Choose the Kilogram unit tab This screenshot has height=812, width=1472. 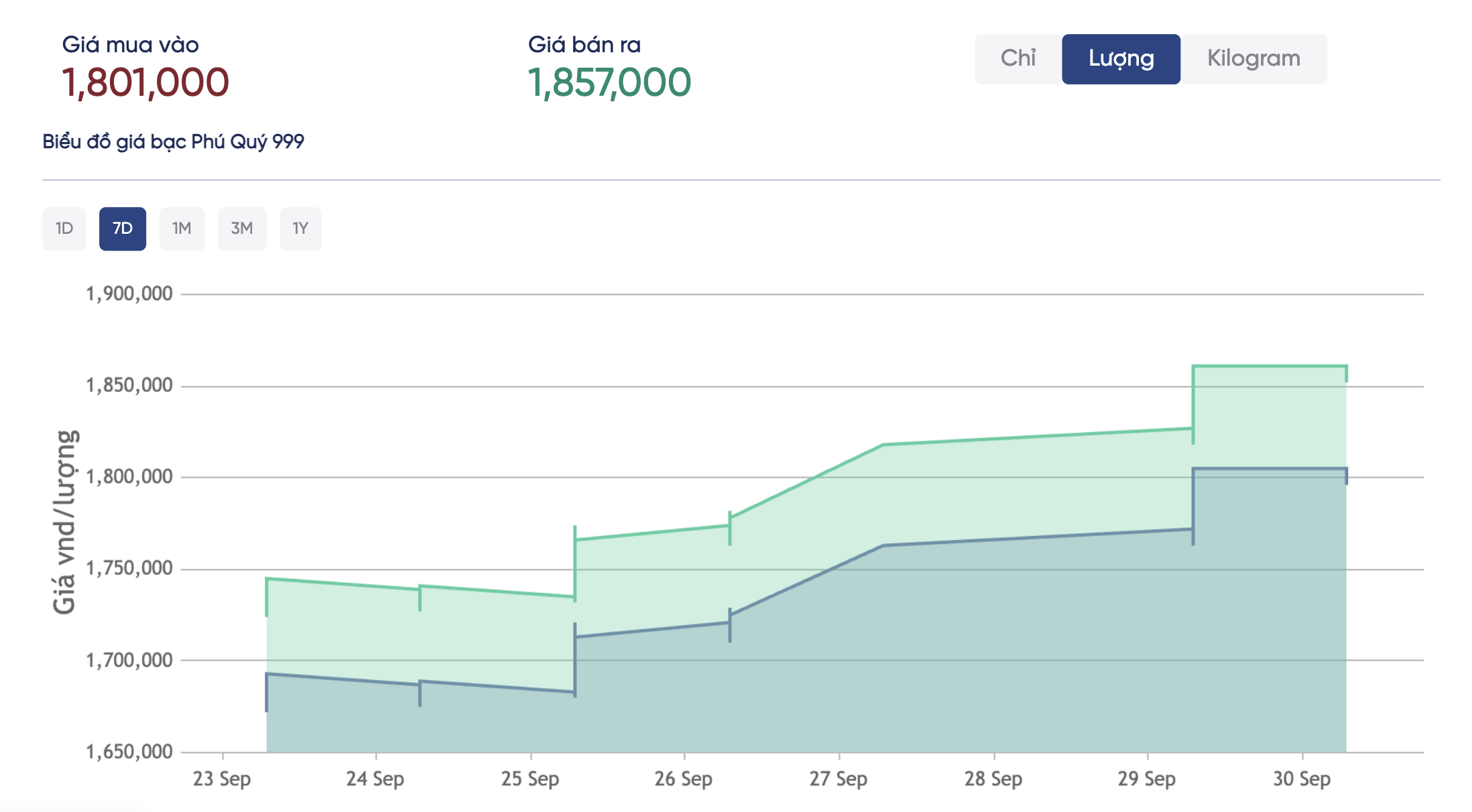pyautogui.click(x=1253, y=59)
